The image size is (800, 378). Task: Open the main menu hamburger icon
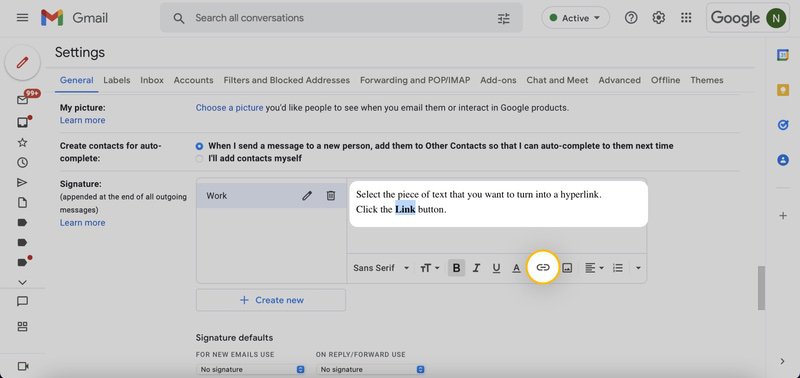[x=22, y=18]
